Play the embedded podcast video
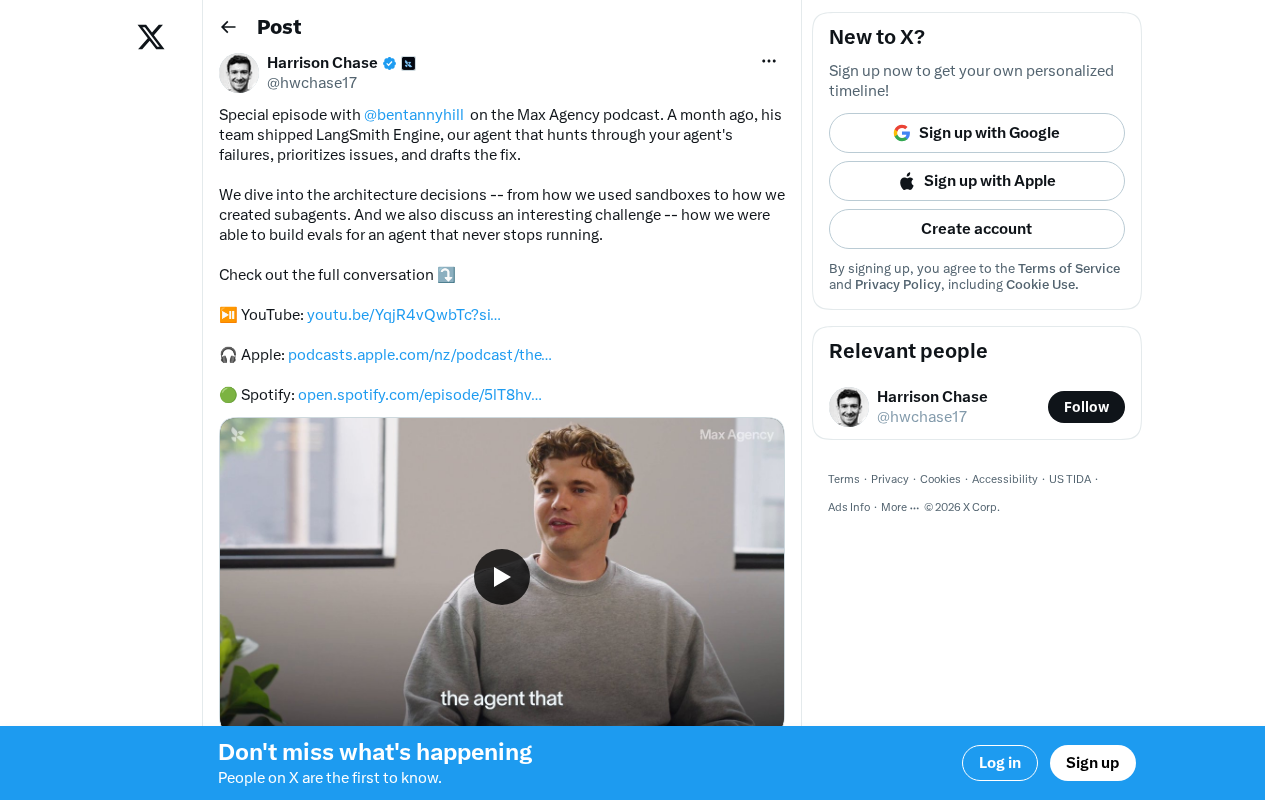This screenshot has width=1280, height=800. (502, 577)
